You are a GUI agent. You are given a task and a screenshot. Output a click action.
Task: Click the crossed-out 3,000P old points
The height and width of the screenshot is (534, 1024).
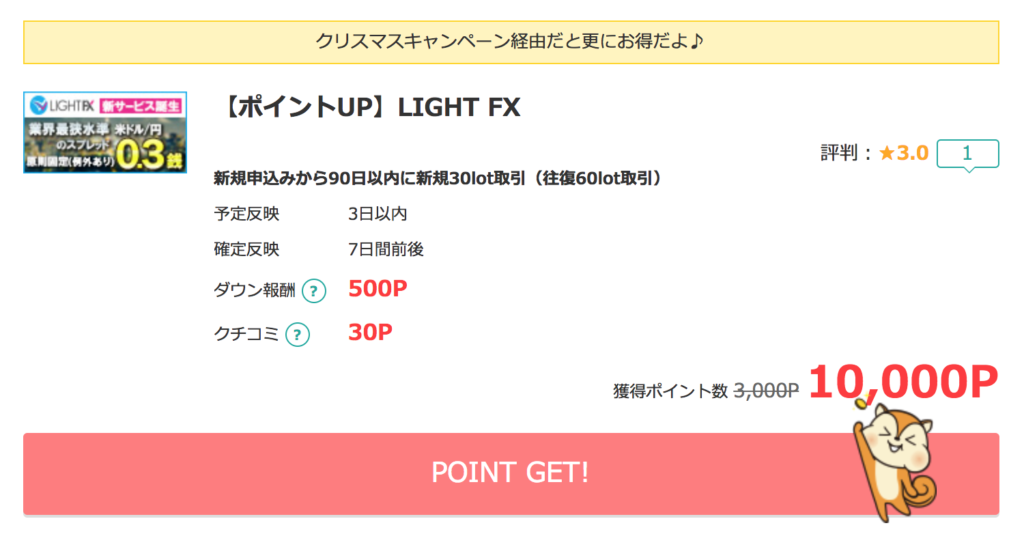[766, 390]
